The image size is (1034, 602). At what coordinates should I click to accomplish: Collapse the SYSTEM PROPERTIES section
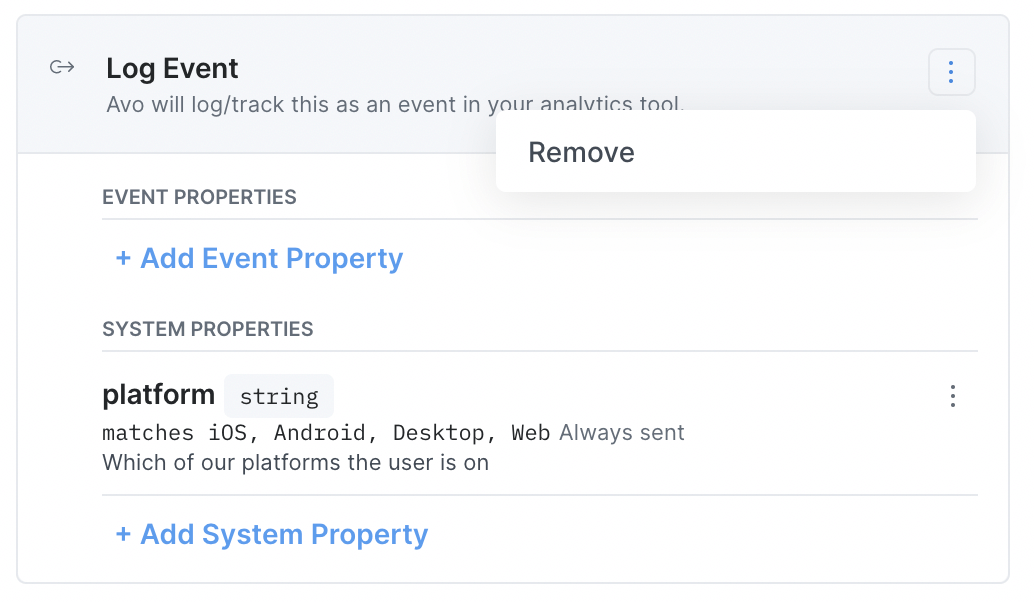point(207,328)
